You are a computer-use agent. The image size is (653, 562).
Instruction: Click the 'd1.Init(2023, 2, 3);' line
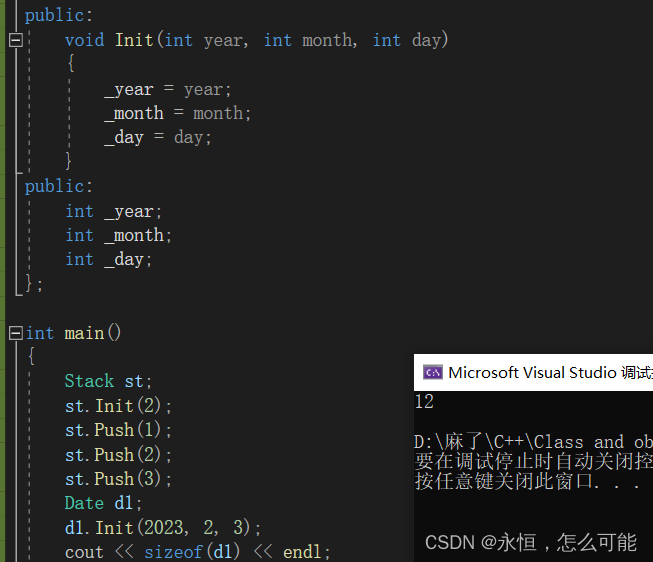pos(163,527)
